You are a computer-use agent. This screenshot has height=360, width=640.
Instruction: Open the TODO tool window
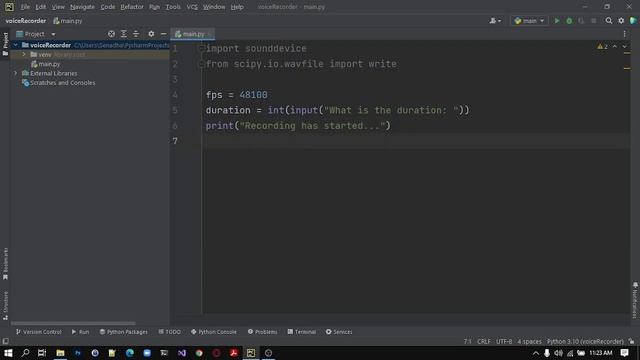coord(169,332)
